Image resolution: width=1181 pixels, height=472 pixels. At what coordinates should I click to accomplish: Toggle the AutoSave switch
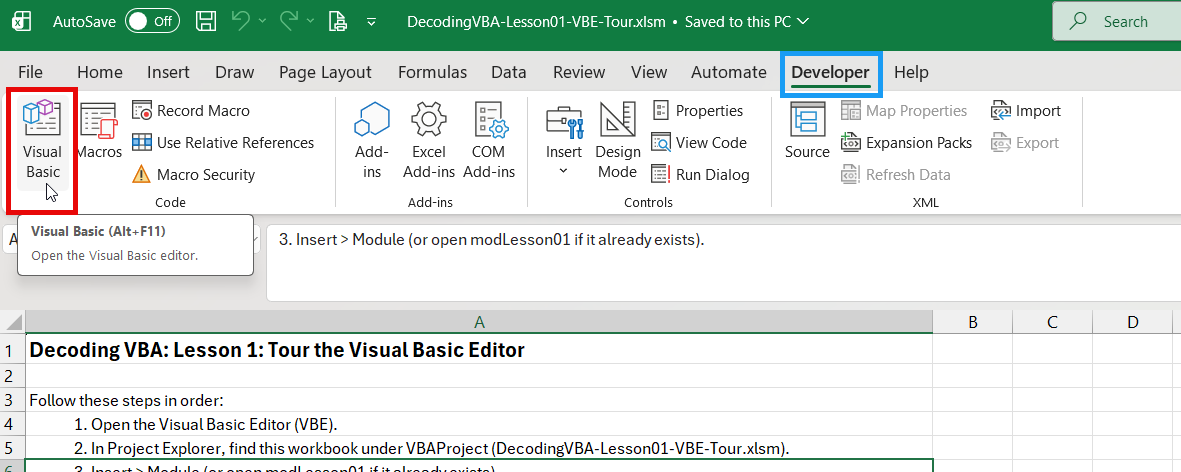(x=151, y=21)
